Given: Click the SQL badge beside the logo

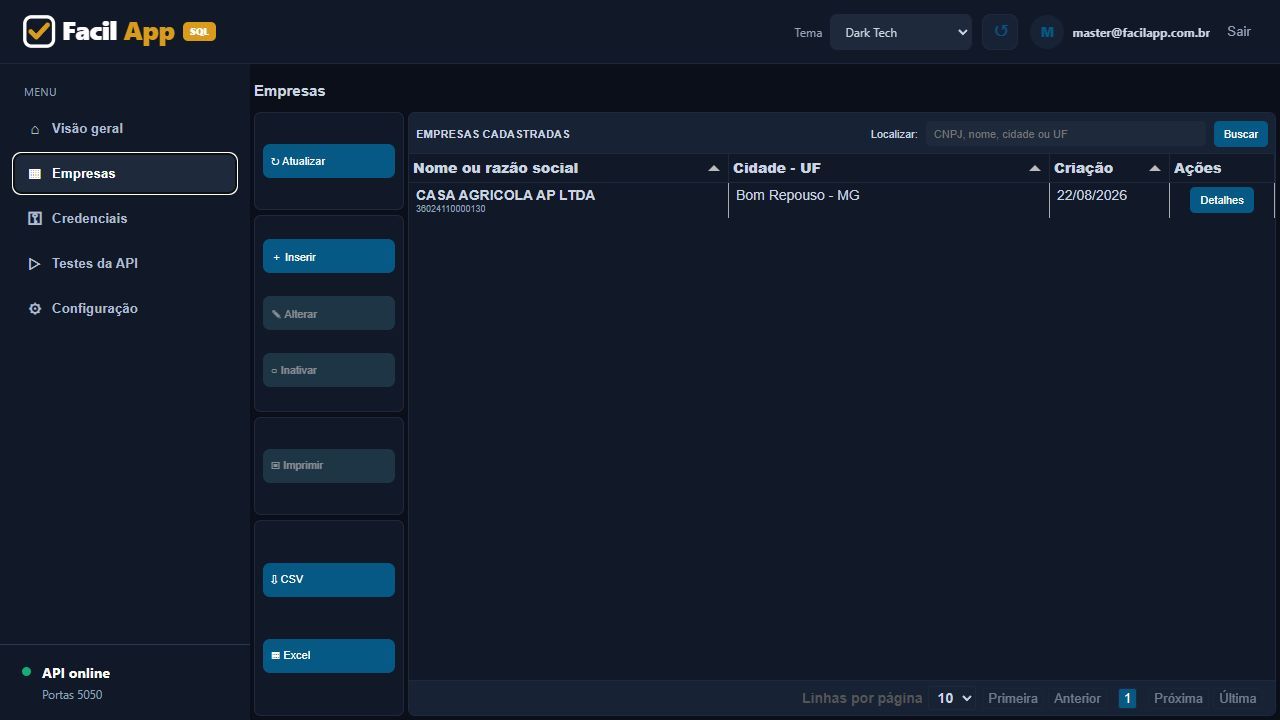Looking at the screenshot, I should [x=199, y=32].
